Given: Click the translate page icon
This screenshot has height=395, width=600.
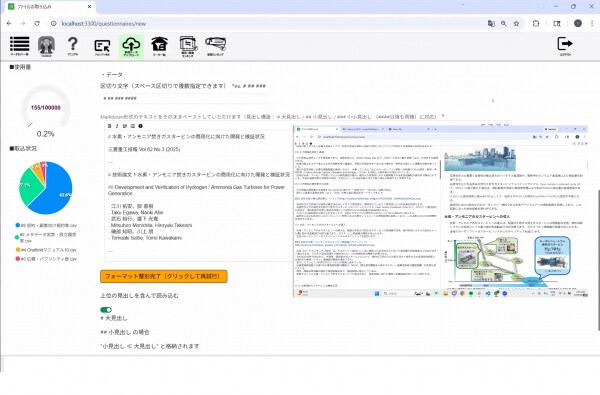Looking at the screenshot, I should click(491, 23).
